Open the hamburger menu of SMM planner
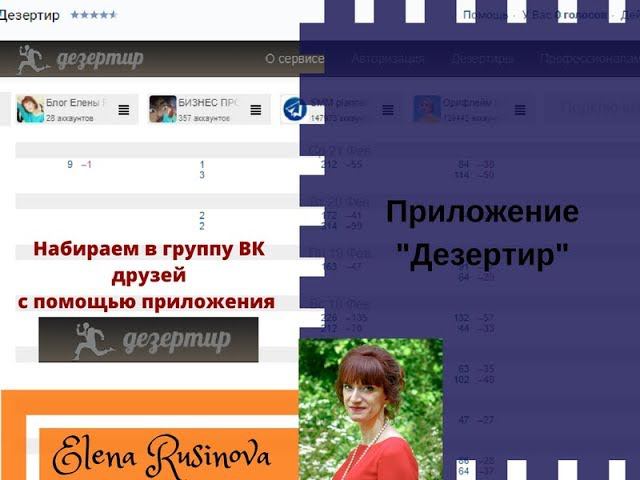Image resolution: width=640 pixels, height=480 pixels. point(388,110)
